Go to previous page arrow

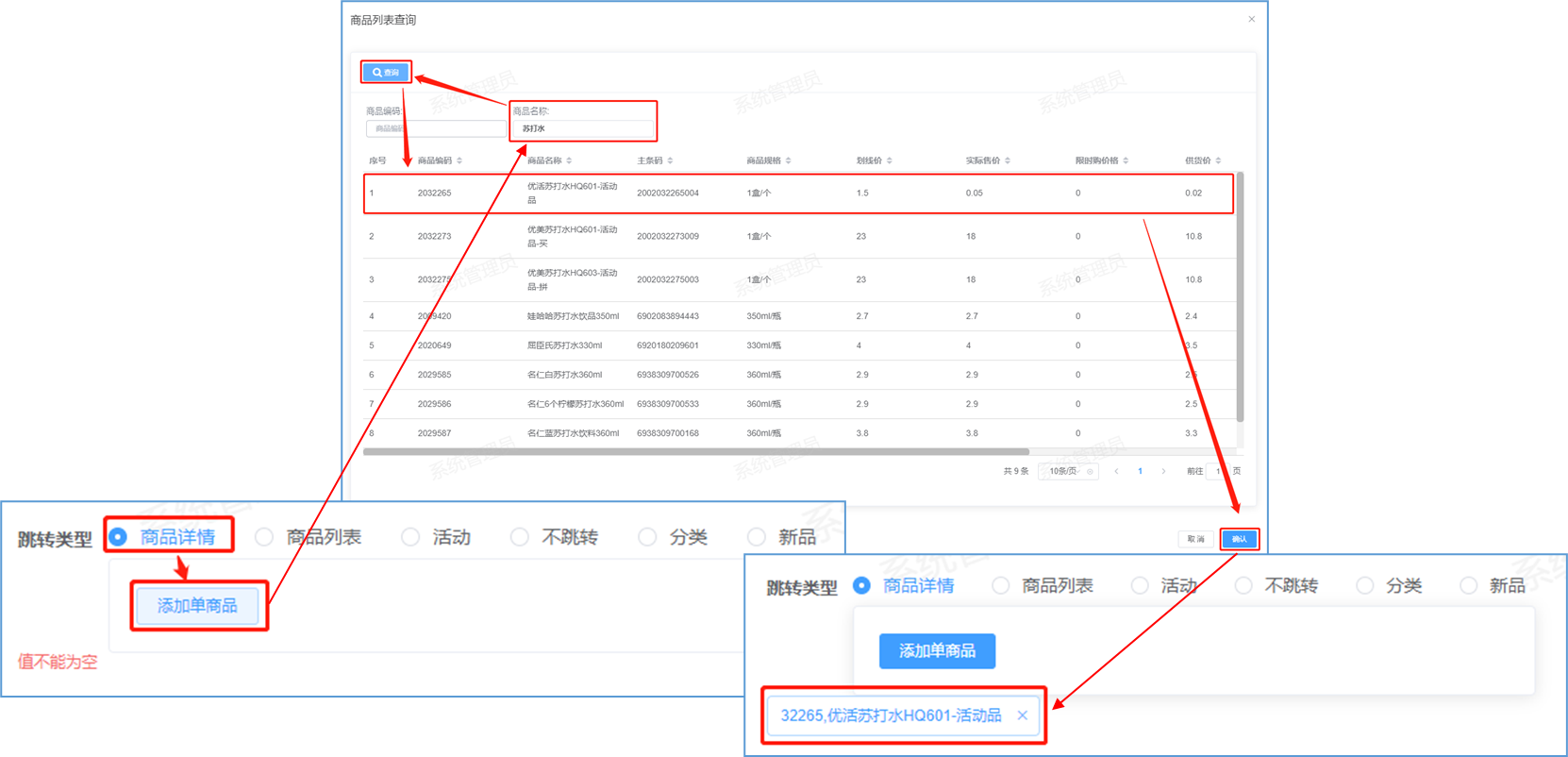[1116, 471]
